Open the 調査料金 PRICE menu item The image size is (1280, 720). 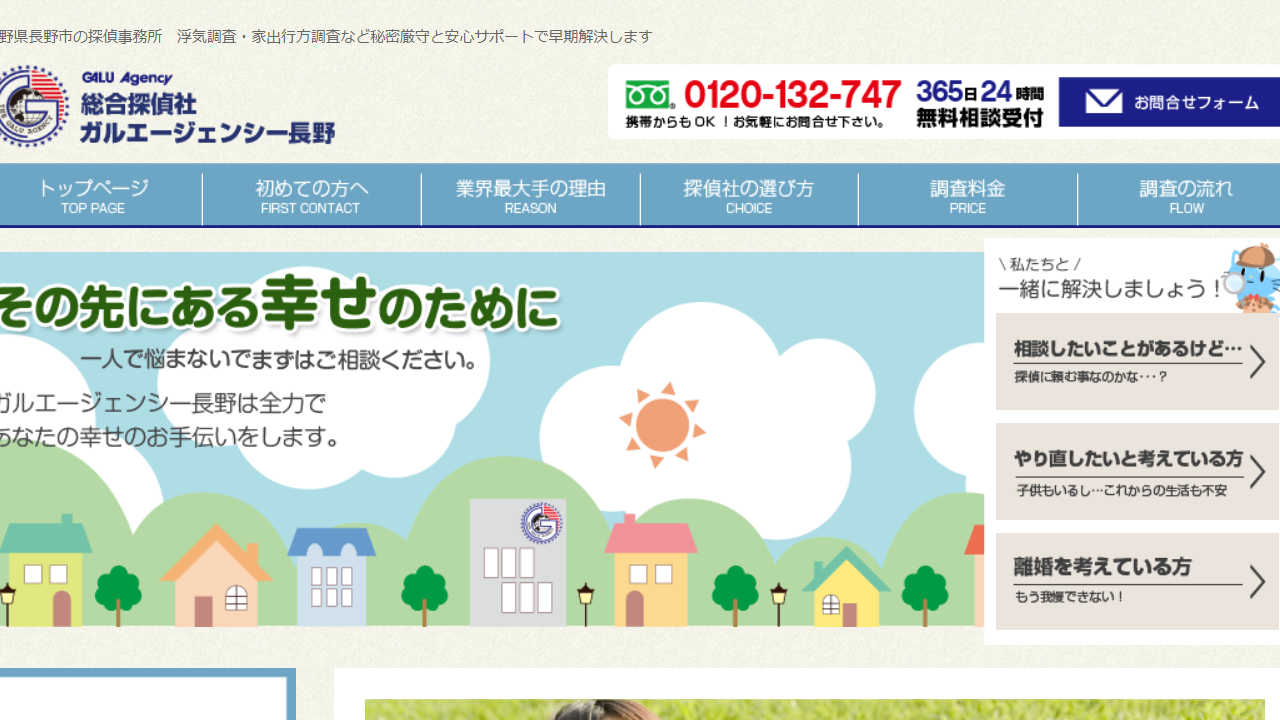(x=966, y=196)
